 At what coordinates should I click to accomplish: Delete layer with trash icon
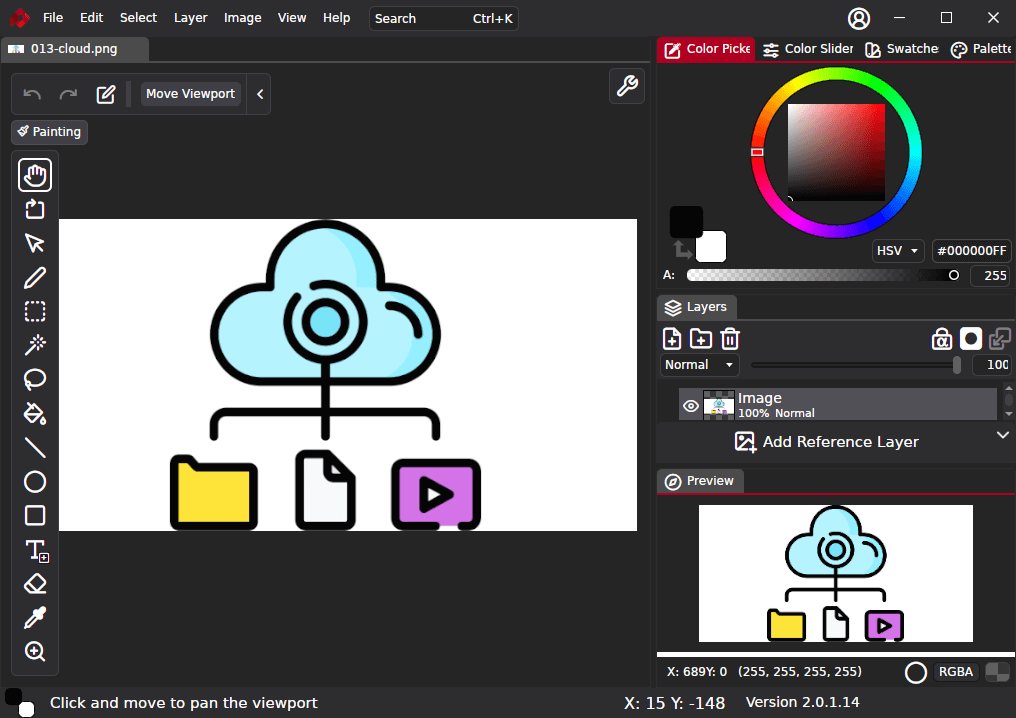(x=730, y=339)
